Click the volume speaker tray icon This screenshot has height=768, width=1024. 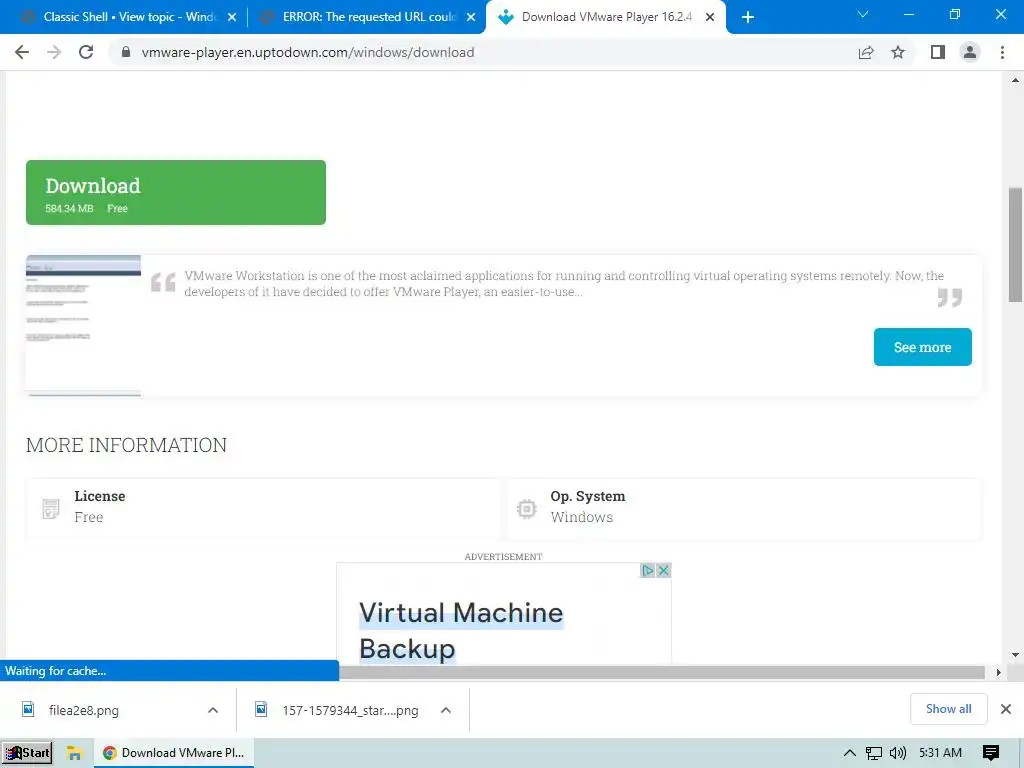pyautogui.click(x=898, y=753)
